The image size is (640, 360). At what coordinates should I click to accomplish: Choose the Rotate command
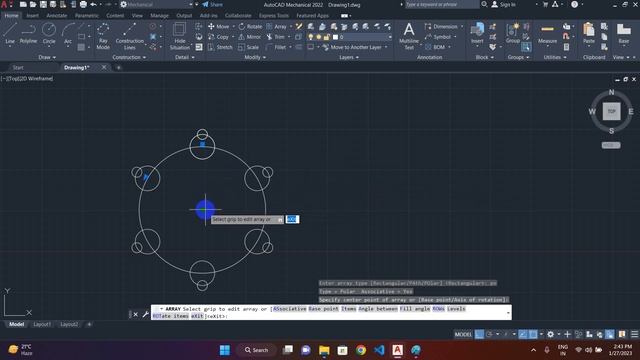[x=250, y=27]
